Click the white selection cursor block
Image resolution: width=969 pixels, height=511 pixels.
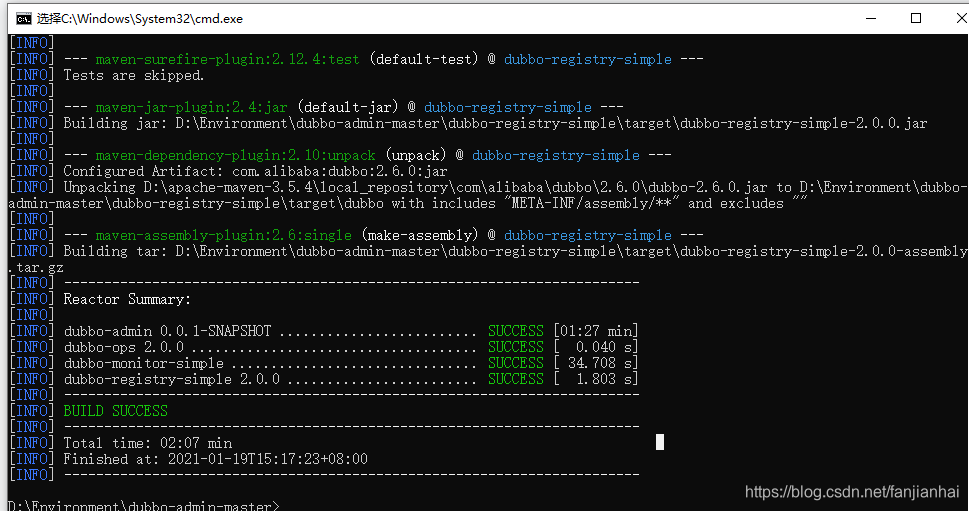click(x=660, y=442)
